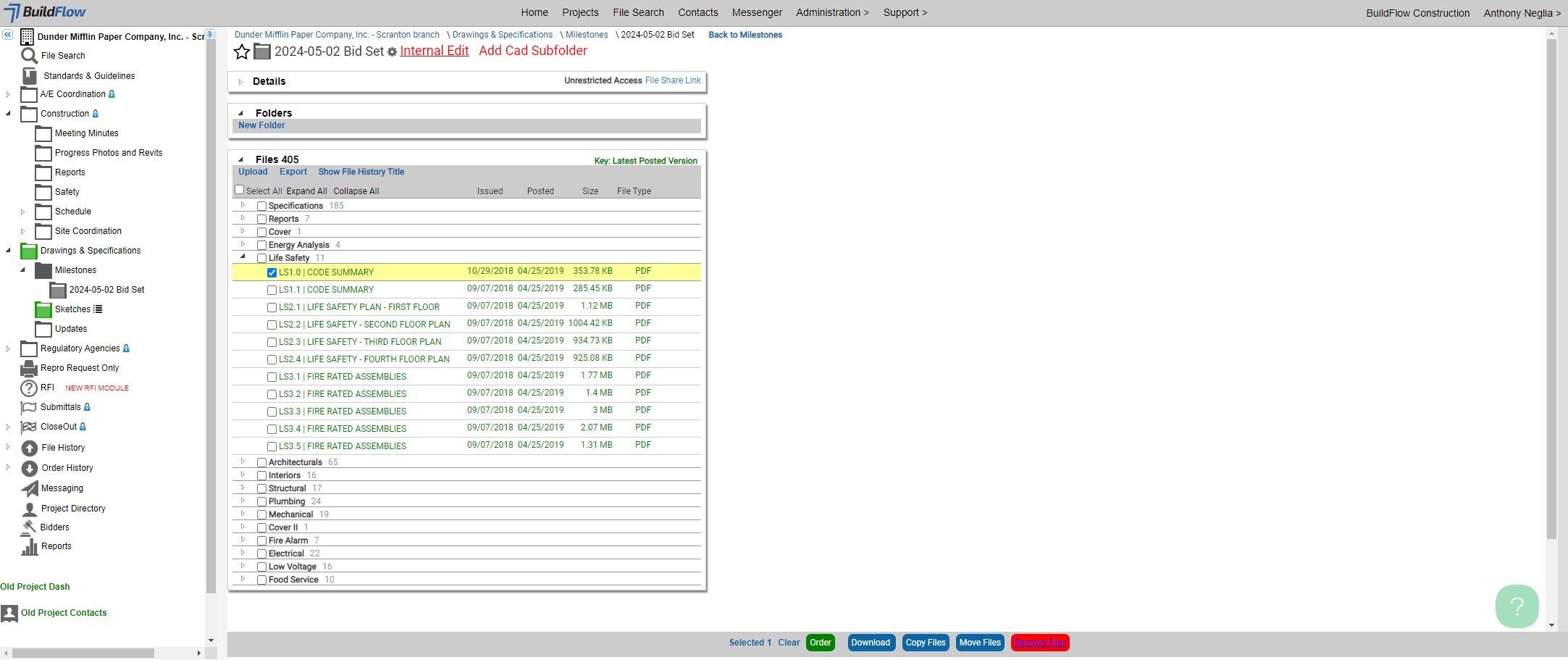The height and width of the screenshot is (660, 1568).
Task: Collapse the Folders section
Action: [x=240, y=114]
